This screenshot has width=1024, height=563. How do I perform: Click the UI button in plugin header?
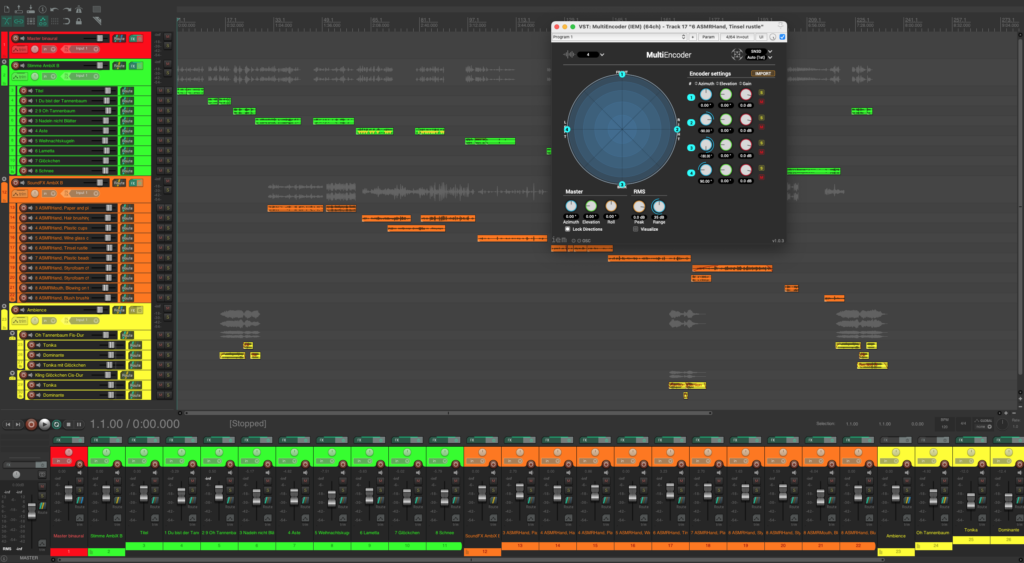[760, 37]
